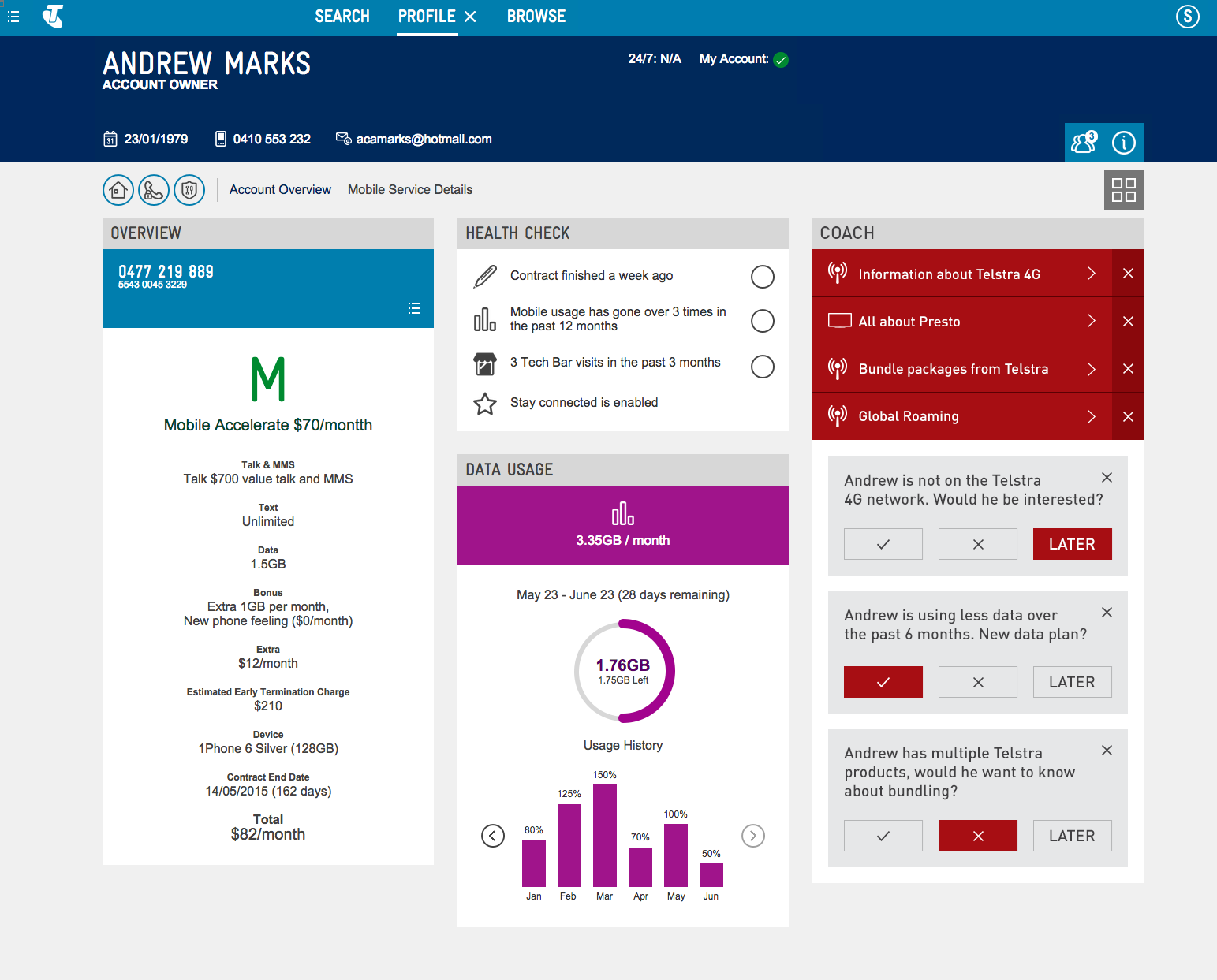Click LATER on the 4G network prompt
The image size is (1217, 980).
pos(1072,544)
